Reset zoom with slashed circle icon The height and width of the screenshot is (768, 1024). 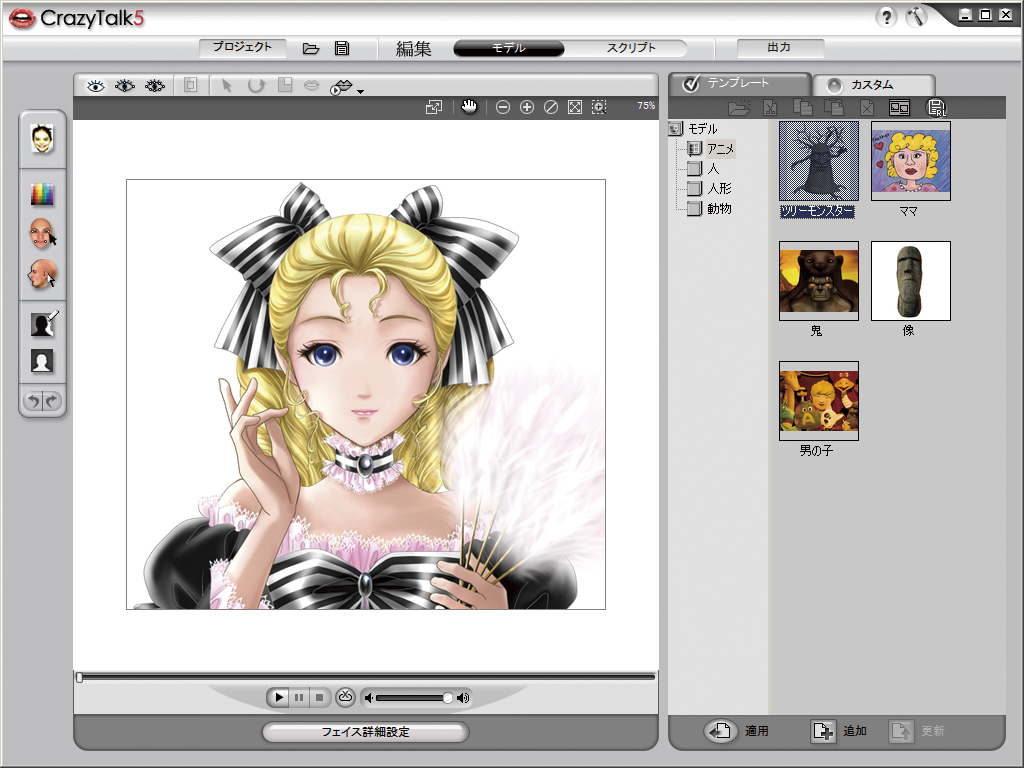(x=551, y=107)
